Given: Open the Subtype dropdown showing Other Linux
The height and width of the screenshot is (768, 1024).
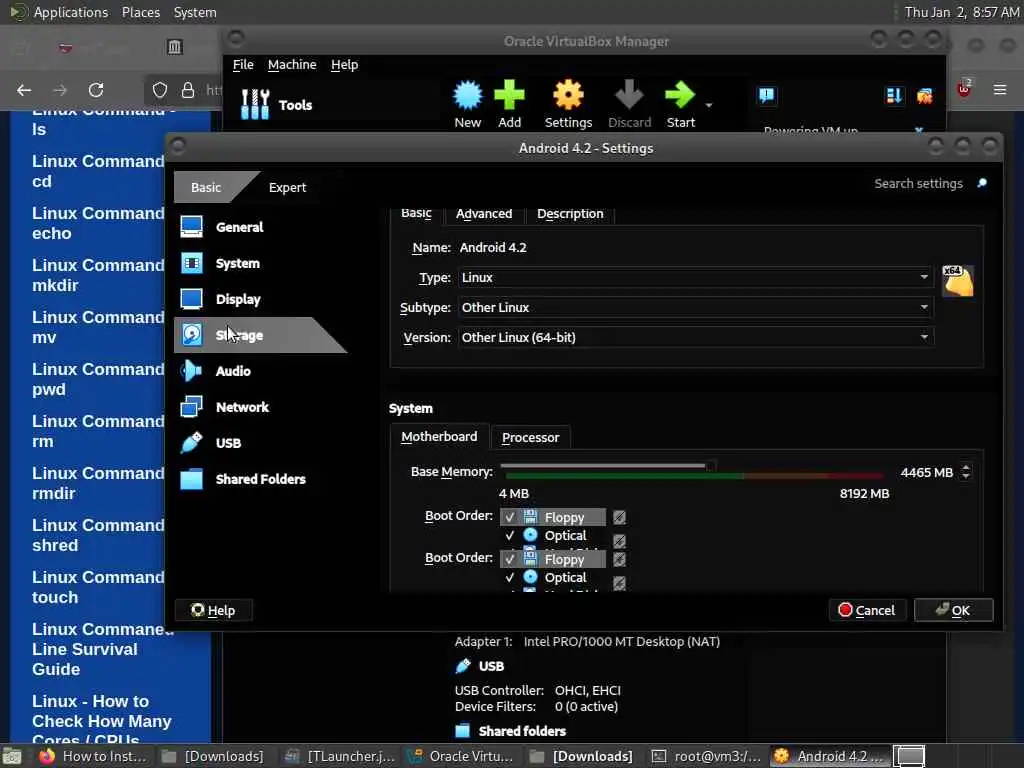Looking at the screenshot, I should click(696, 308).
